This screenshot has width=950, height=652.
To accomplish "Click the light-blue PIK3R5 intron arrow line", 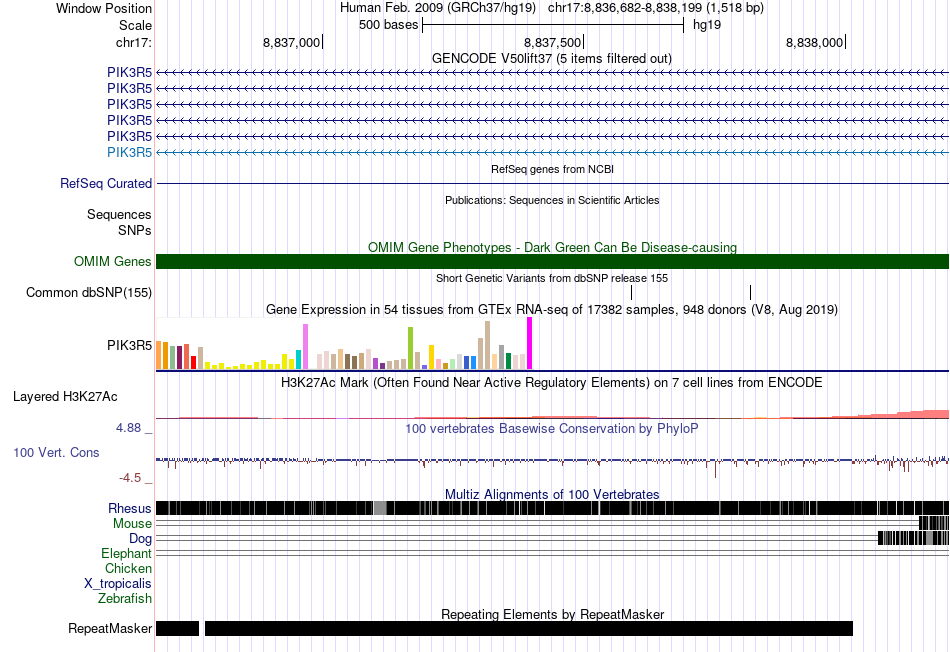I will click(x=553, y=153).
